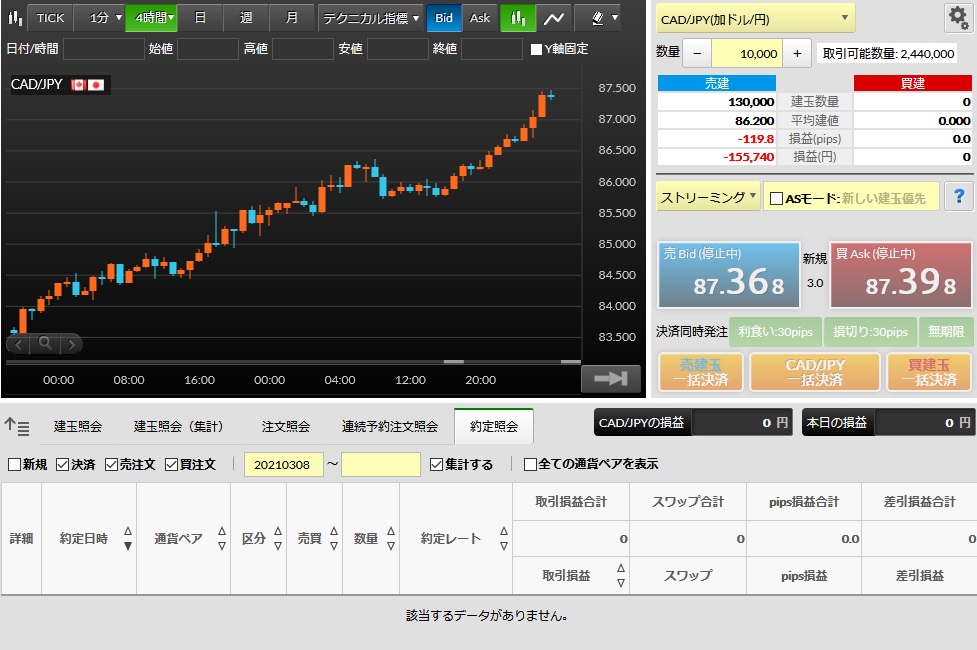
Task: Sort by 通貨ペア column arrows
Action: pyautogui.click(x=222, y=538)
